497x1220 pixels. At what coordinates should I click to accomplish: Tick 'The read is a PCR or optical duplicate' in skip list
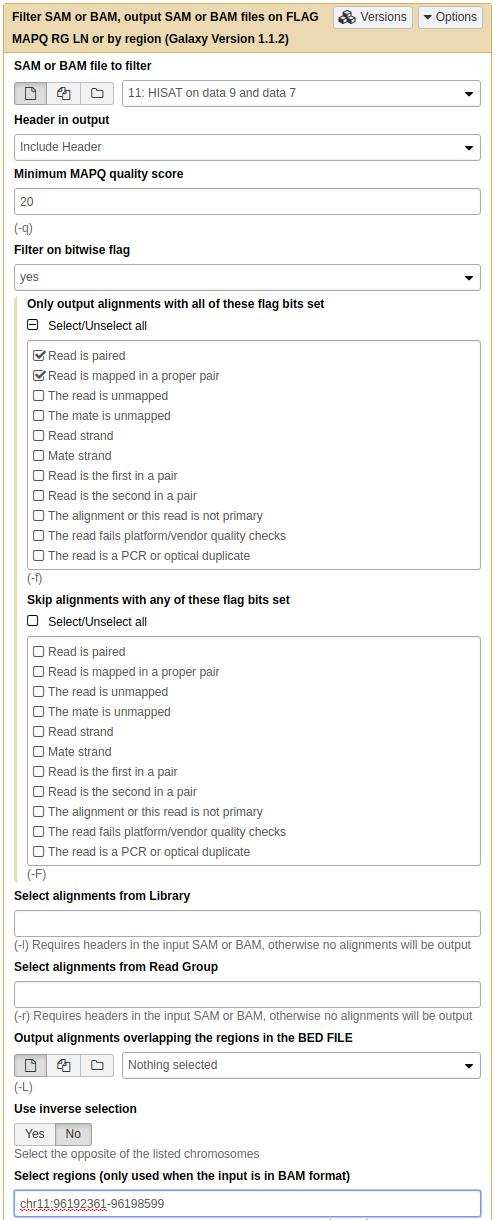coord(39,851)
